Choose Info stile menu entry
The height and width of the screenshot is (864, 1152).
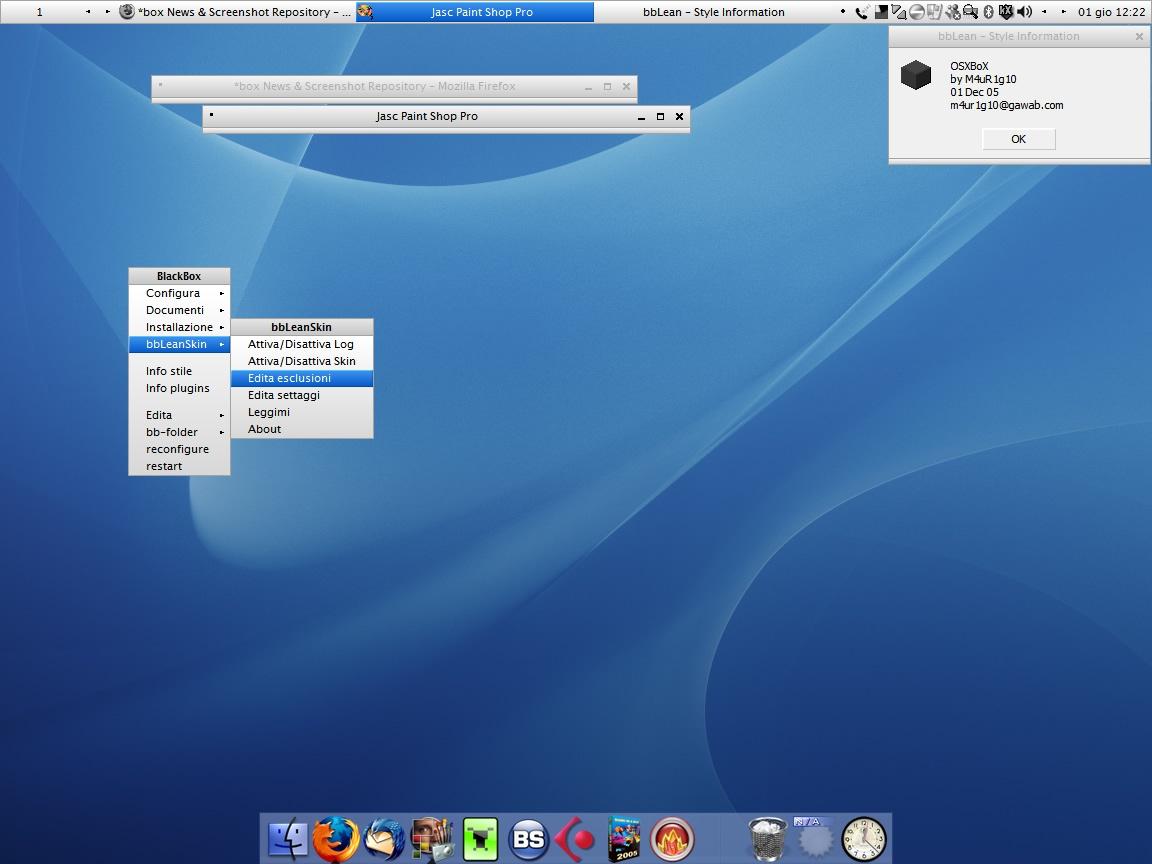tap(179, 371)
